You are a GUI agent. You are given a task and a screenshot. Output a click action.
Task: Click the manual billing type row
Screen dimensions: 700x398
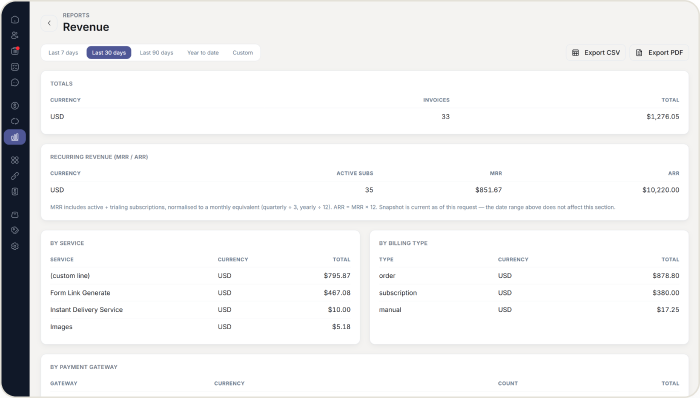pyautogui.click(x=529, y=310)
